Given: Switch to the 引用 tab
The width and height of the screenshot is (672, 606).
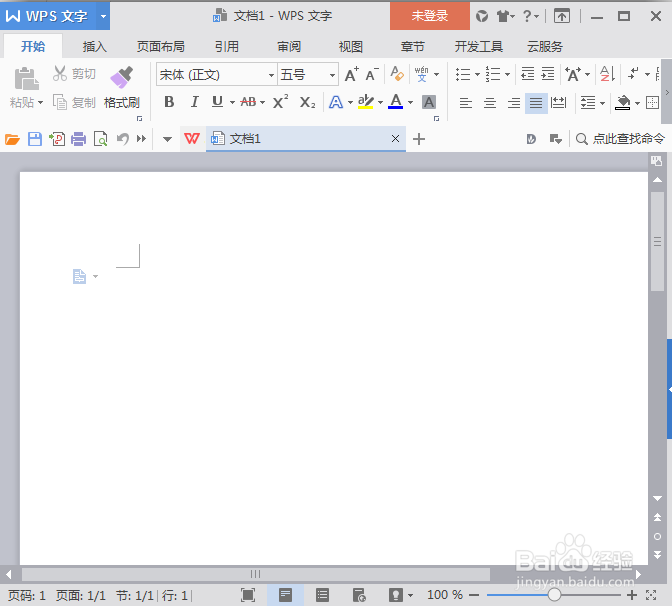Looking at the screenshot, I should click(x=227, y=46).
